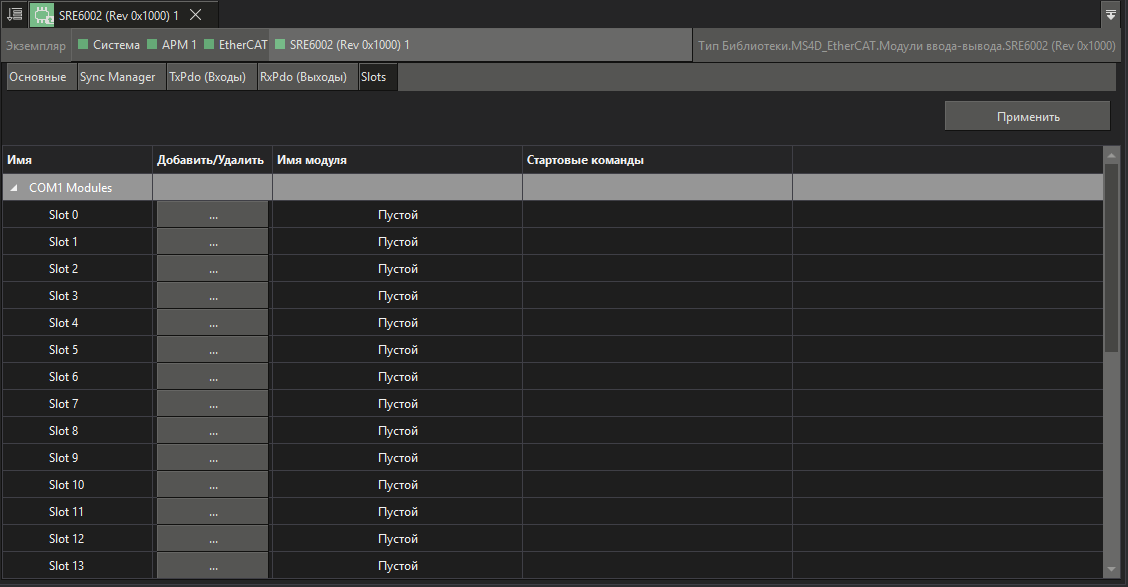Open add/remove button for Slot 11
The width and height of the screenshot is (1128, 587).
[213, 511]
